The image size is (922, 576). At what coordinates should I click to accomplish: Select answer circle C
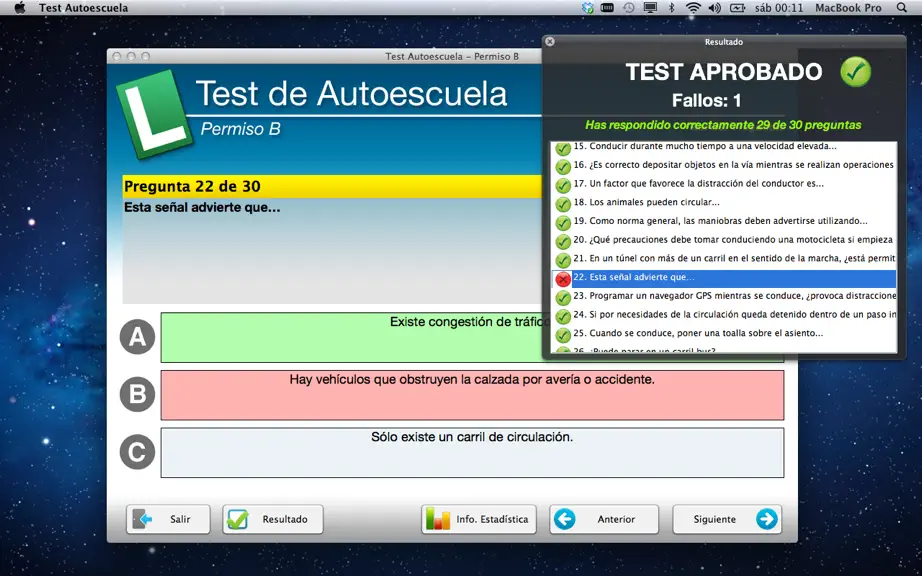[137, 452]
